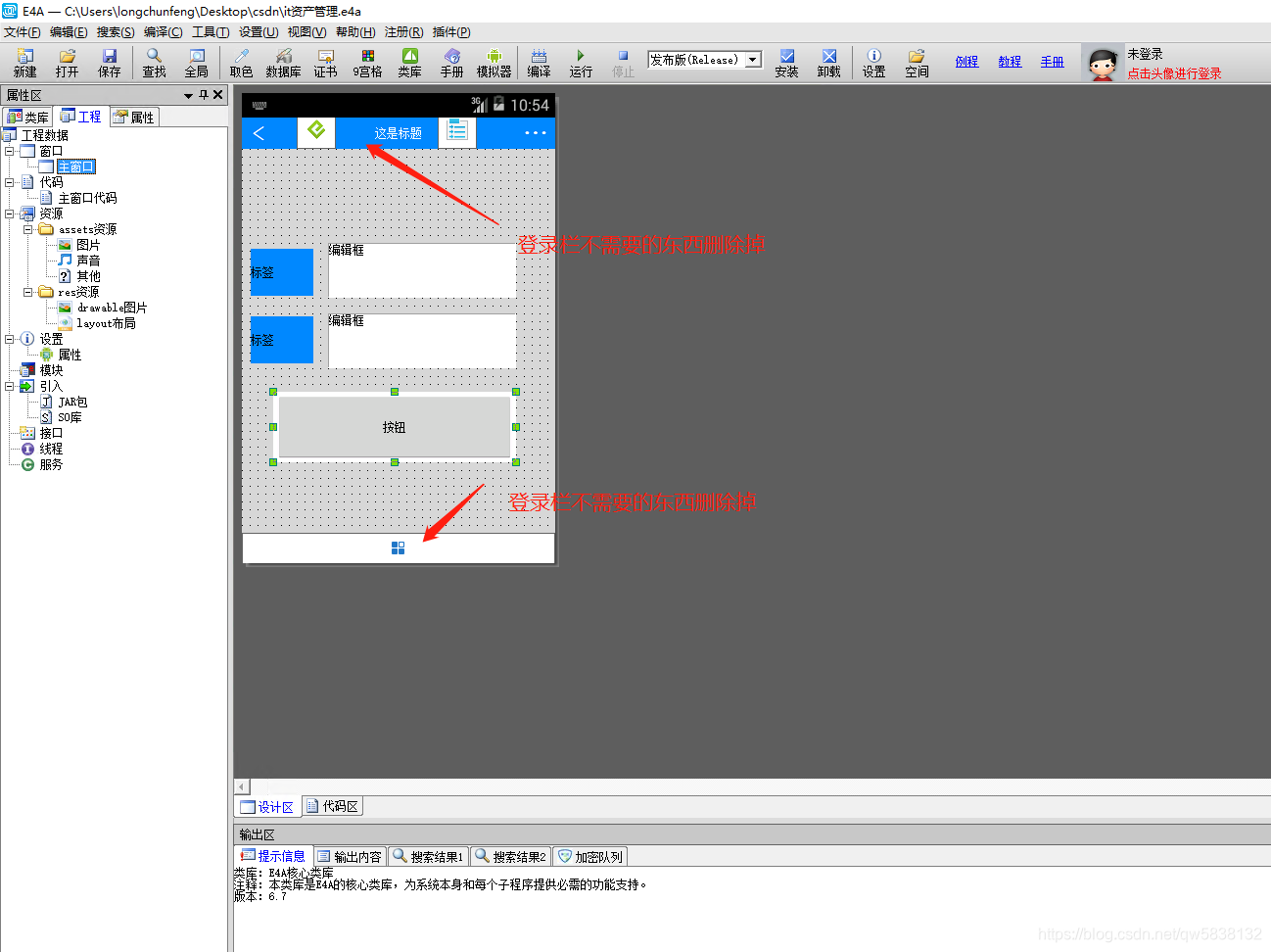Image resolution: width=1271 pixels, height=952 pixels.
Task: Open the 工具(T) menu
Action: tap(211, 32)
